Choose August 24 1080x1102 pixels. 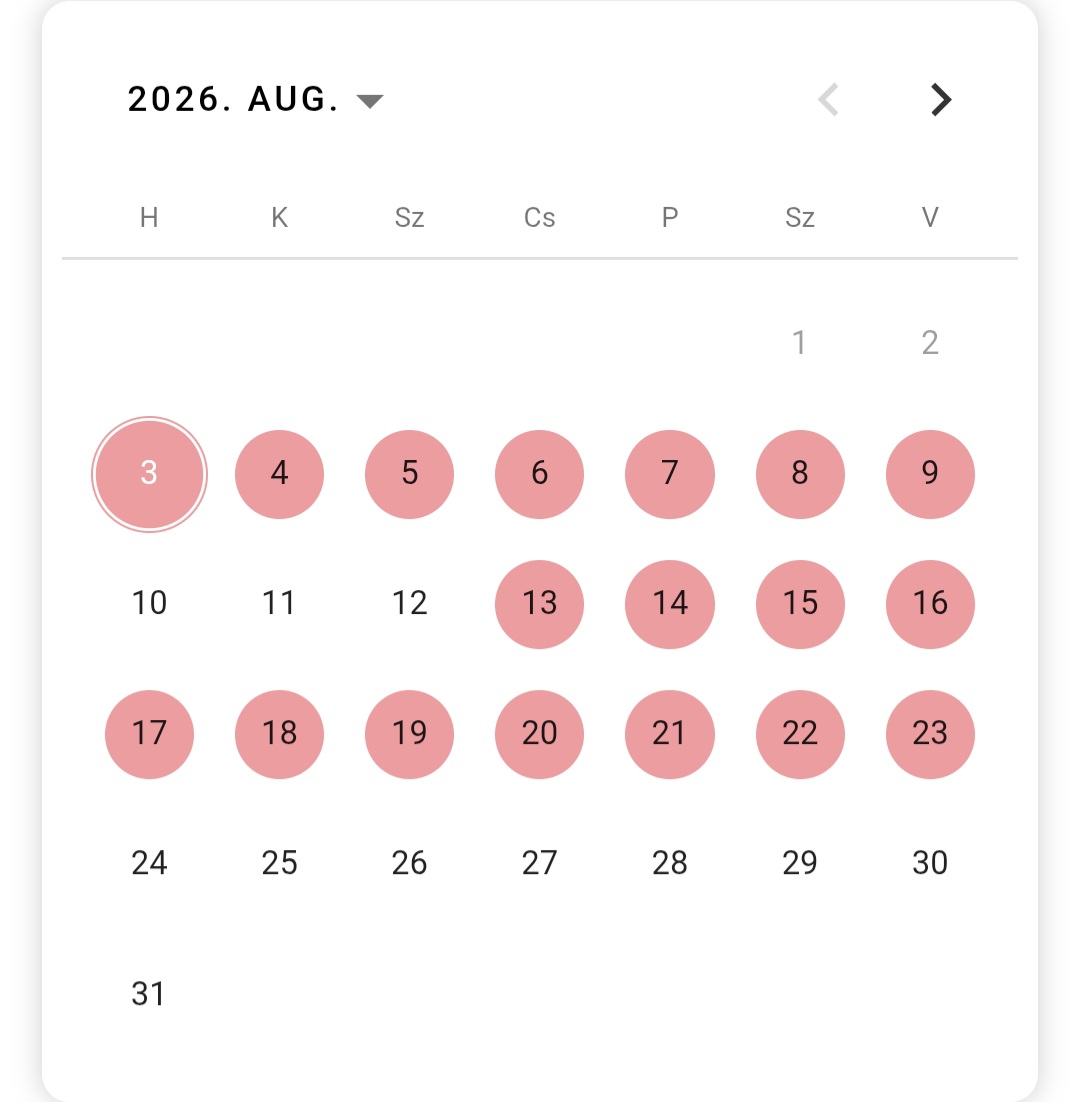pyautogui.click(x=149, y=864)
